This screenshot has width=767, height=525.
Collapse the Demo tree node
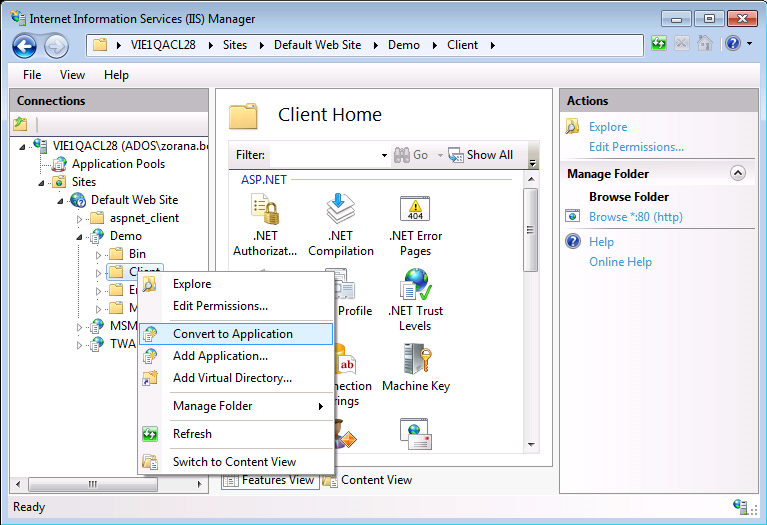click(x=82, y=236)
